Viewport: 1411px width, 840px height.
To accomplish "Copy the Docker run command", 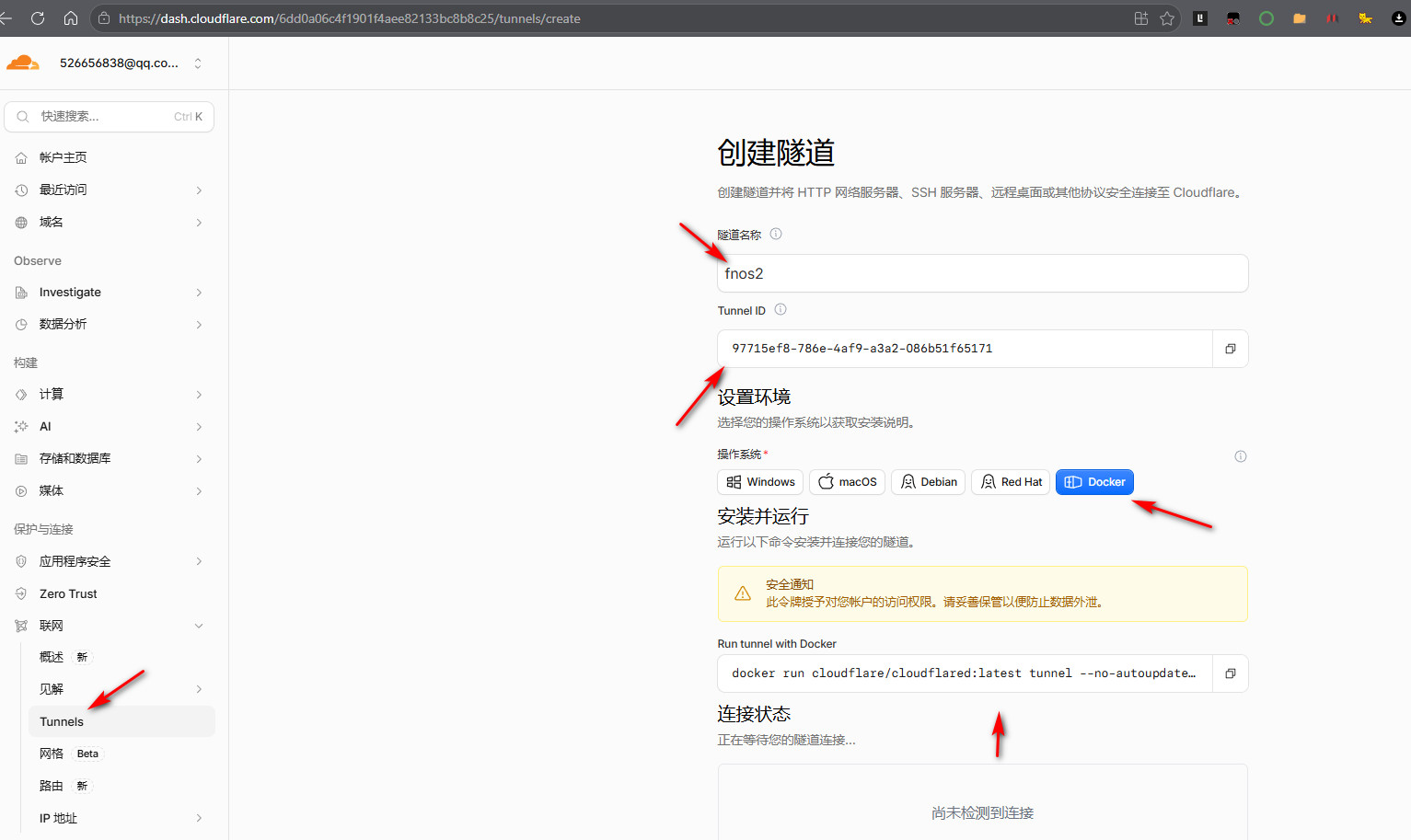I will [x=1231, y=673].
